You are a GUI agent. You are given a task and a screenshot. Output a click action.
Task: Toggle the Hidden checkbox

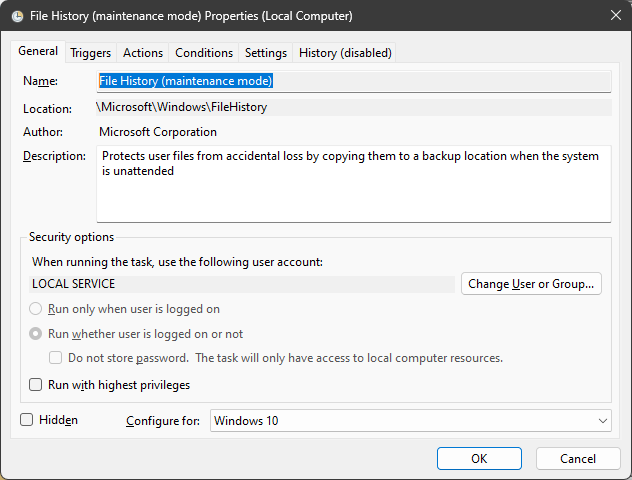[x=27, y=420]
